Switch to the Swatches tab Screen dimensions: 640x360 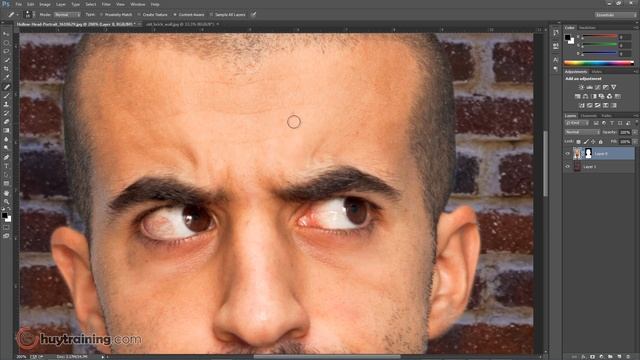(587, 28)
